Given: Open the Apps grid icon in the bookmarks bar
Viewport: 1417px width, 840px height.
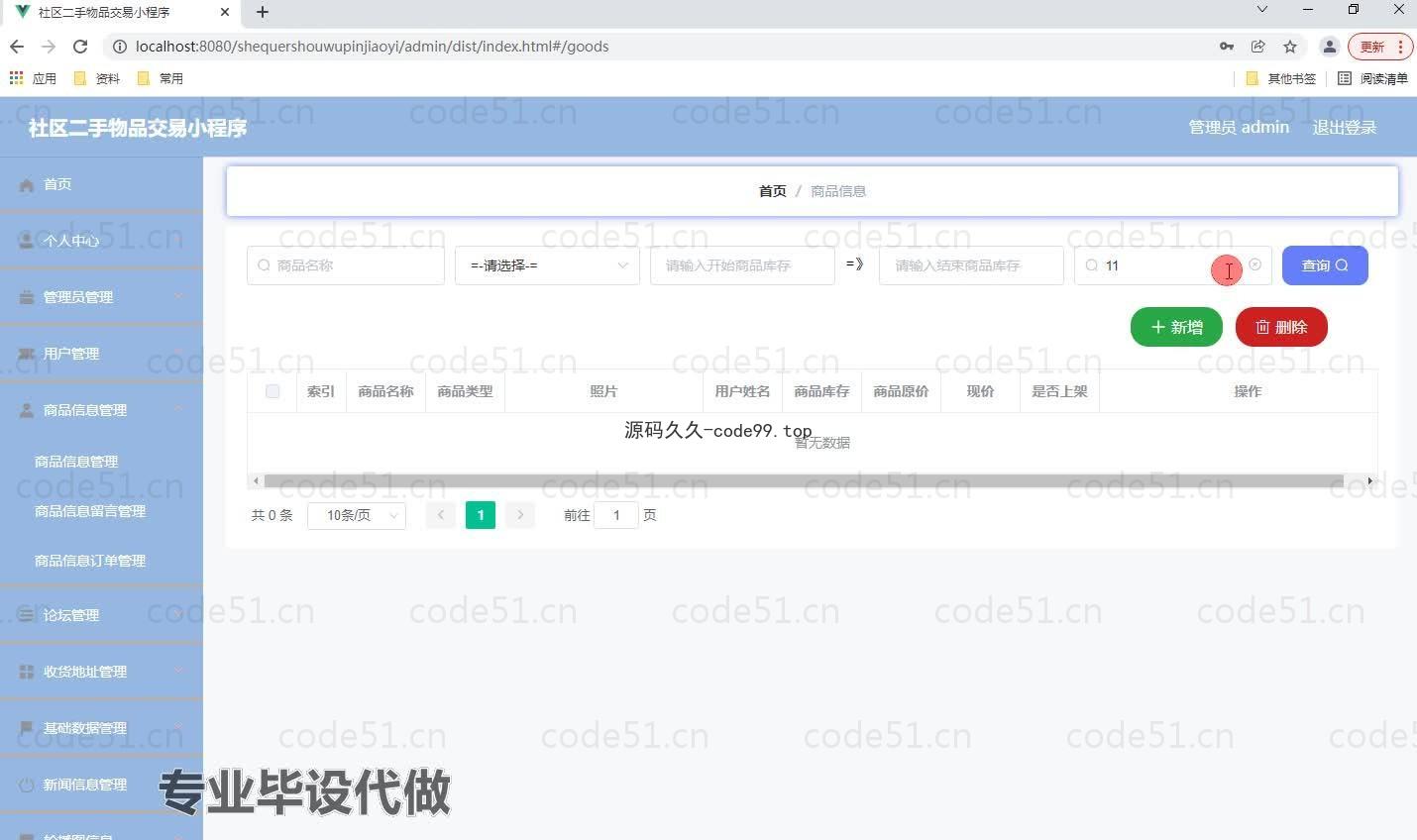Looking at the screenshot, I should pos(16,78).
